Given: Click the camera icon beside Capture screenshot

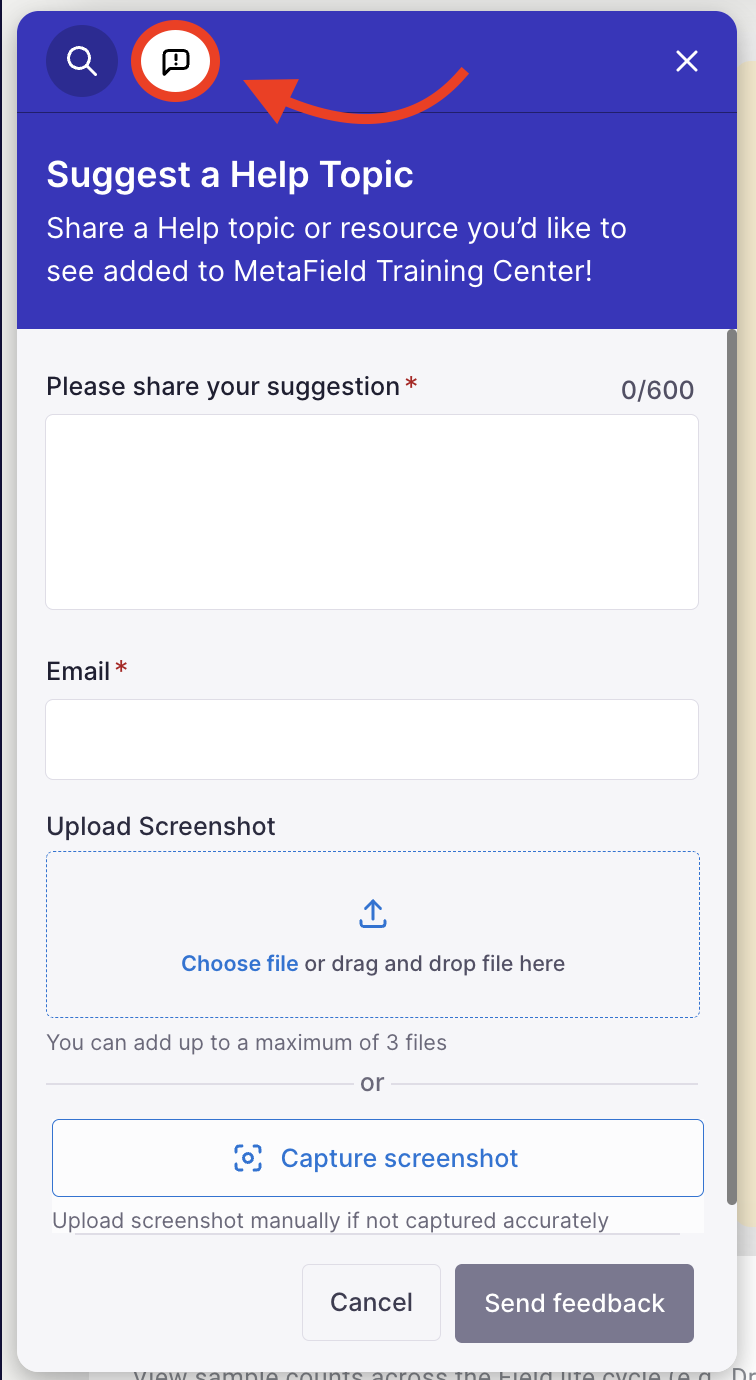Looking at the screenshot, I should (248, 1158).
